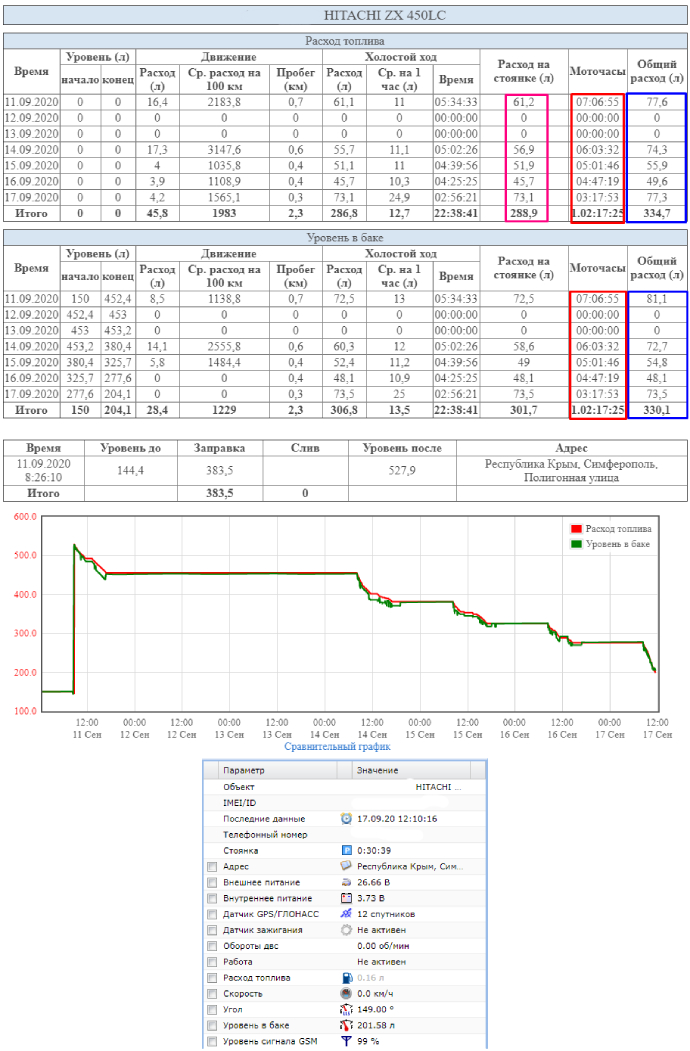Check the Уровень в баке checkbox
Image resolution: width=690 pixels, height=1051 pixels.
click(211, 1026)
